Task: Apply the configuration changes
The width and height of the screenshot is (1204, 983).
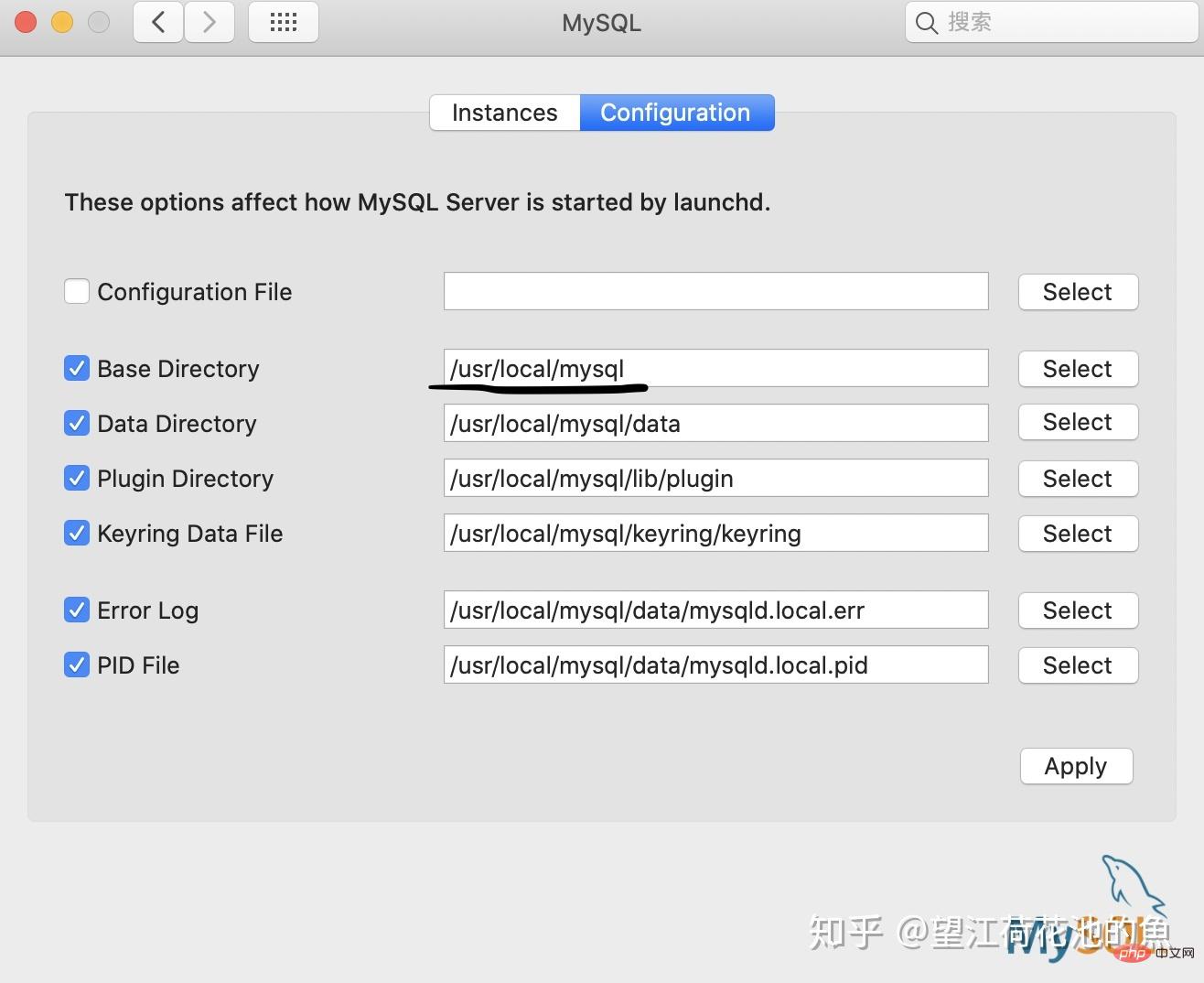Action: 1076,766
